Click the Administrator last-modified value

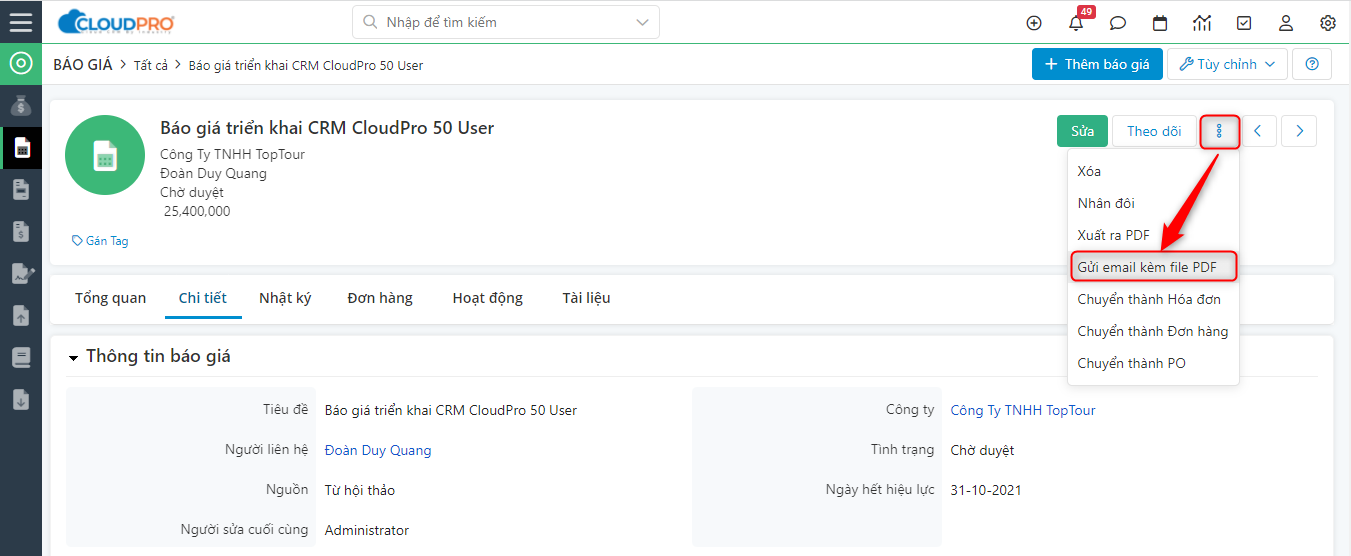point(367,530)
